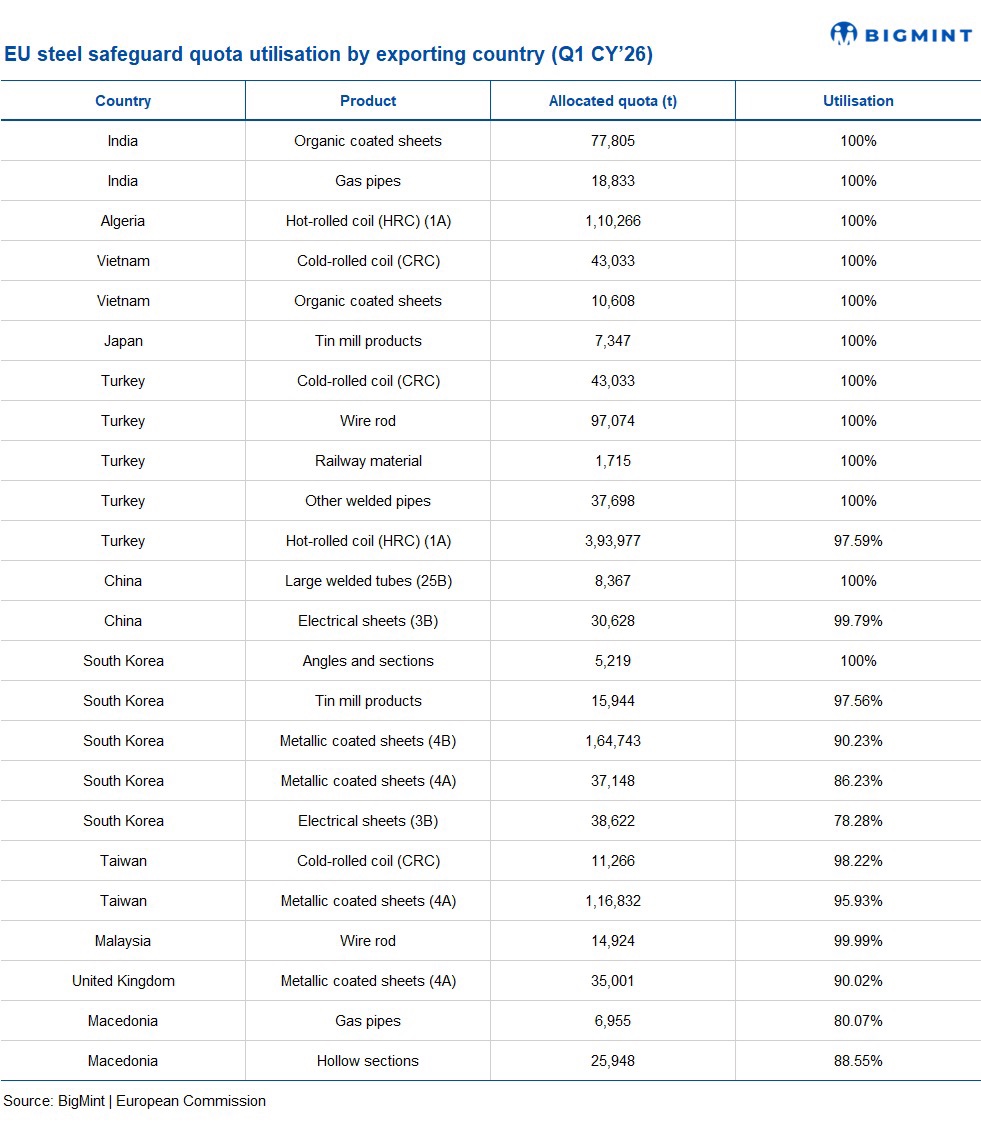Screen dimensions: 981x1121
Task: Click the Utilisation column header
Action: pos(858,101)
